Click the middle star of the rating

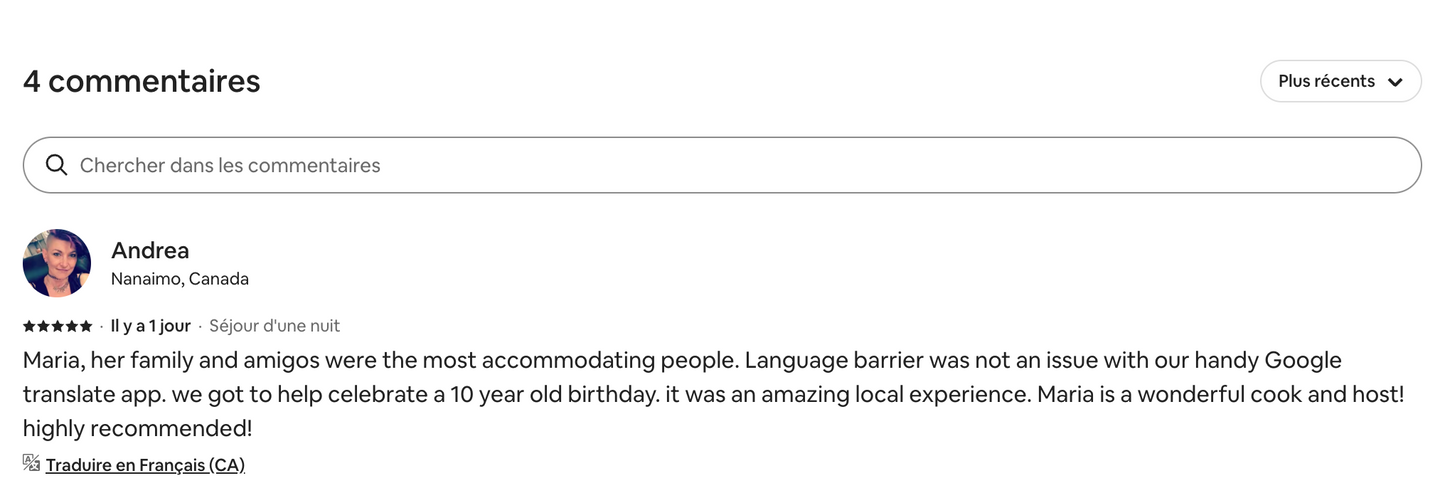click(58, 326)
